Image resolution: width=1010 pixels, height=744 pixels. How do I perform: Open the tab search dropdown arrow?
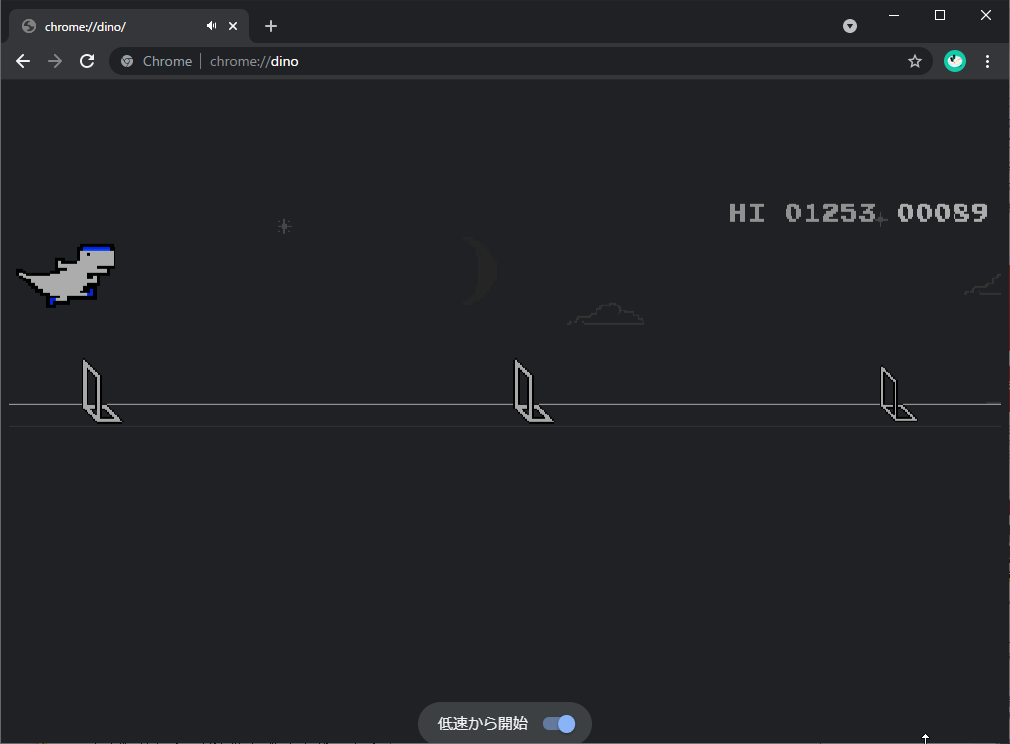(x=850, y=26)
